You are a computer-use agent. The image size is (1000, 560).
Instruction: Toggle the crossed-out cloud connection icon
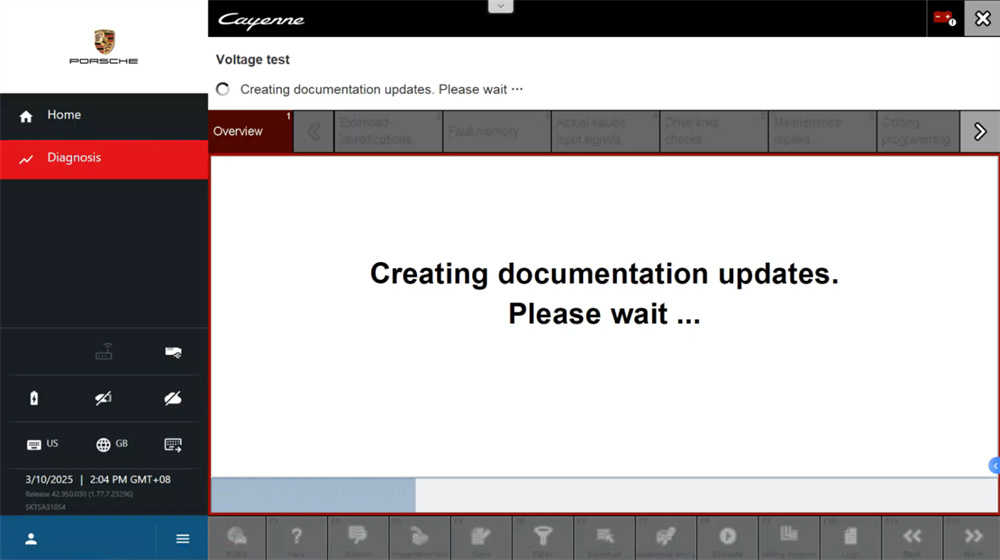173,398
